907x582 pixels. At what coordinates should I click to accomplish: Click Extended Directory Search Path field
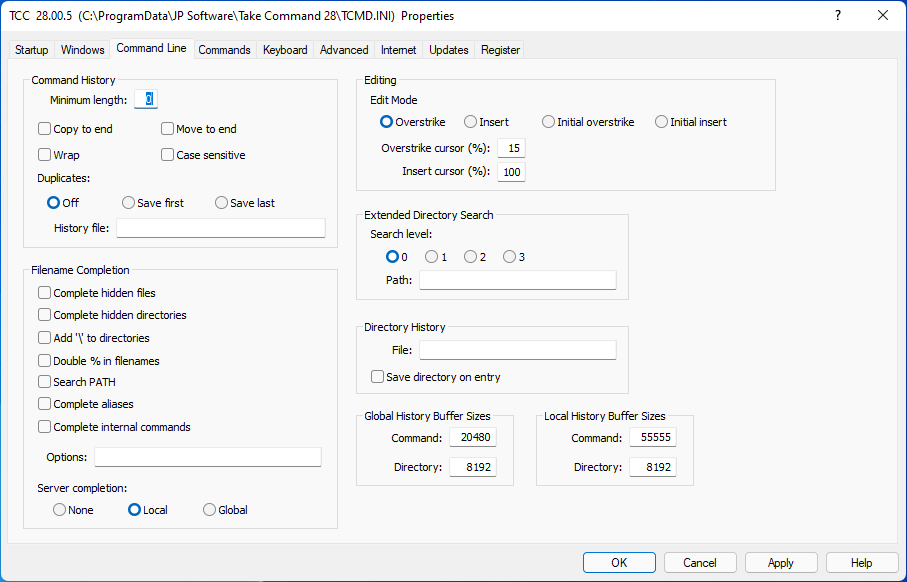[x=518, y=280]
